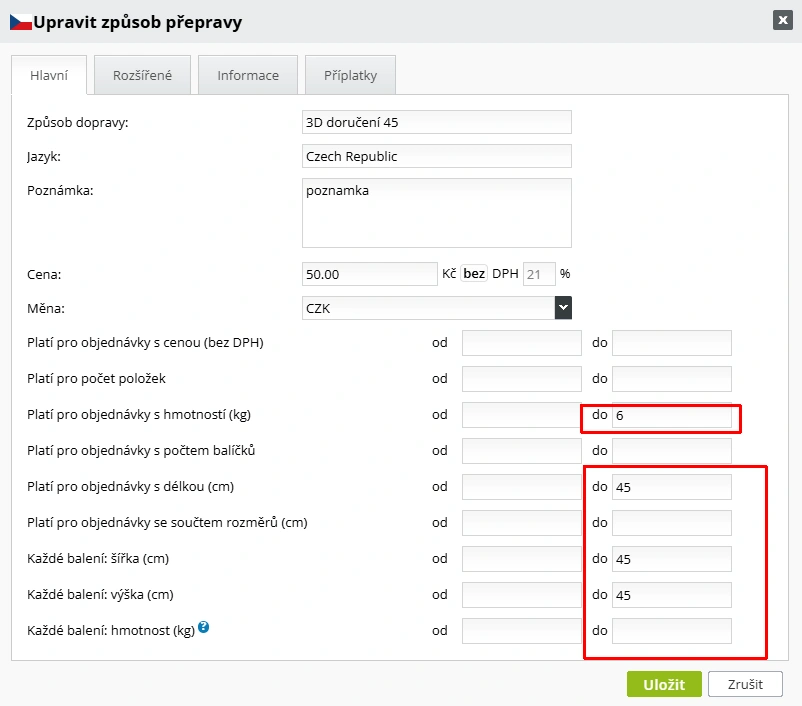Click the 'Měna:' label
The height and width of the screenshot is (706, 802).
point(46,308)
